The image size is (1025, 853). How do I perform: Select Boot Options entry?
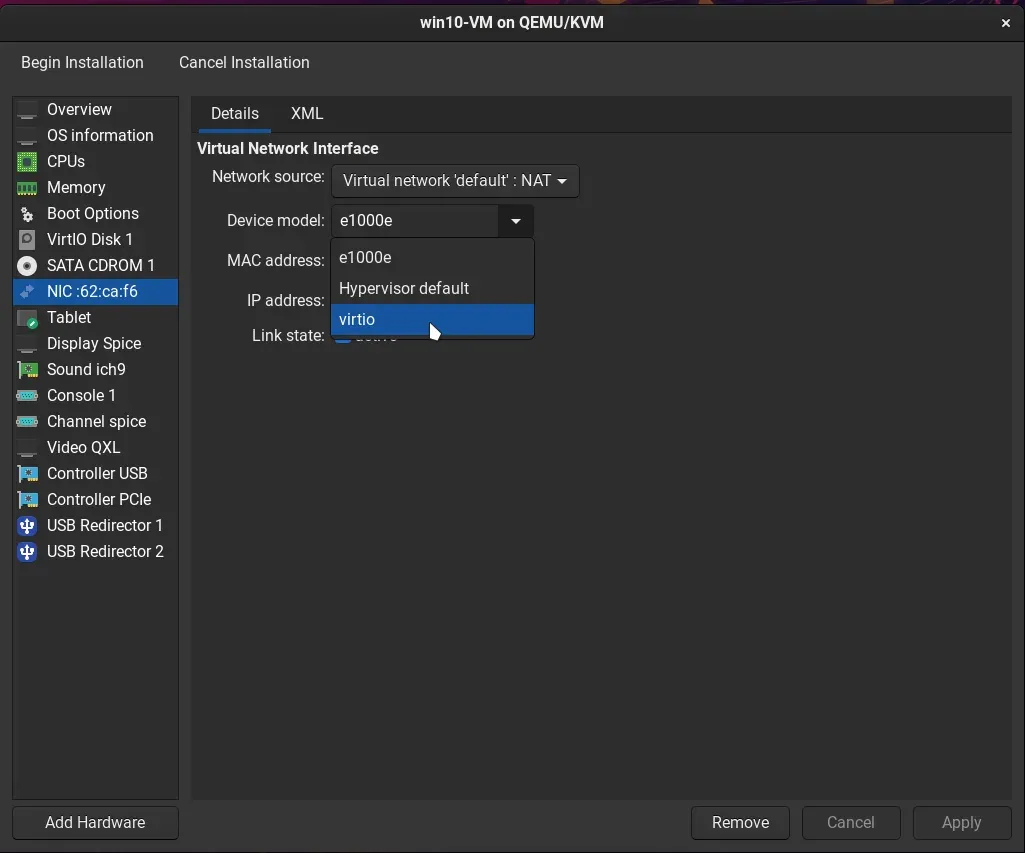95,214
